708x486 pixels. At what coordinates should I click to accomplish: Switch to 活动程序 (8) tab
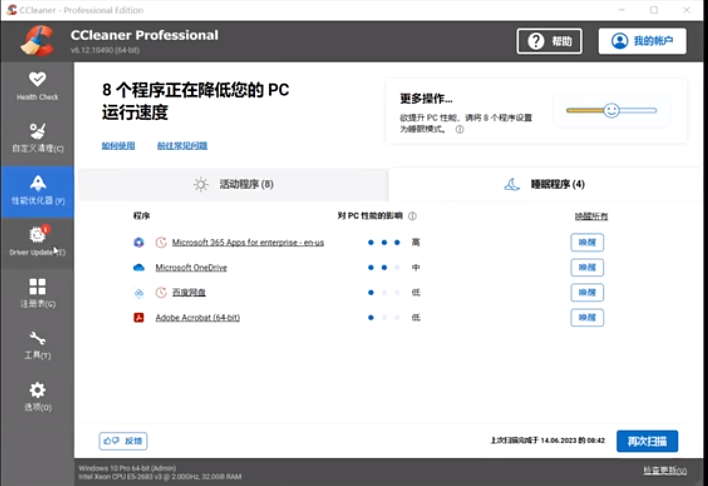click(x=233, y=184)
